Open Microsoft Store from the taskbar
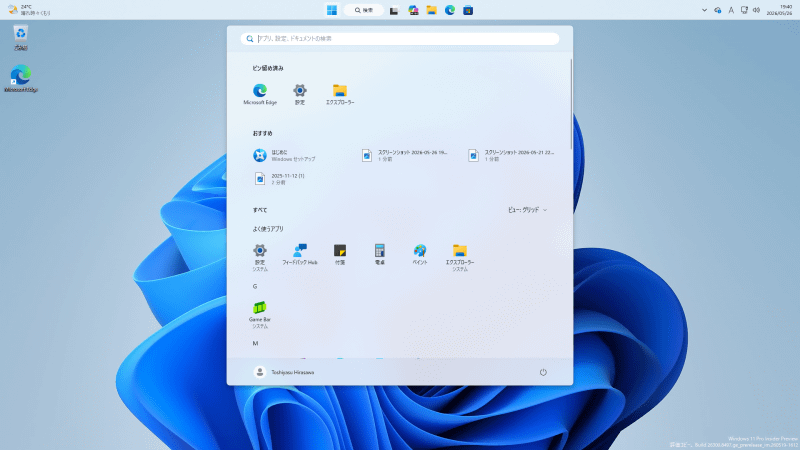 468,10
